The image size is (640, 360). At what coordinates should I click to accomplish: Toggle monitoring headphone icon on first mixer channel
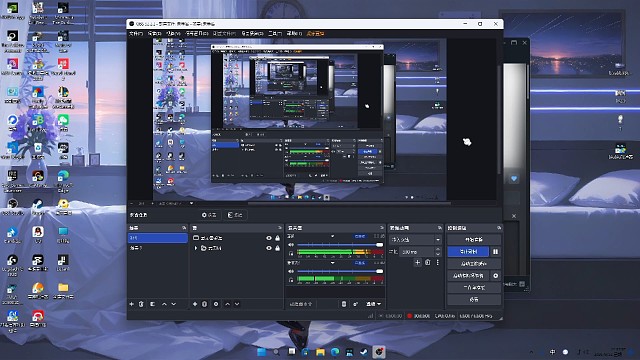[291, 253]
